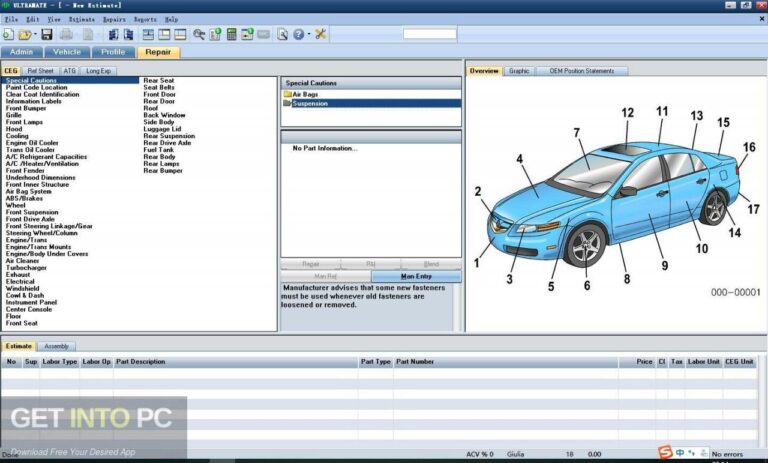Screen dimensions: 768x463
Task: Select Luggage Lid in the list
Action: (x=162, y=129)
